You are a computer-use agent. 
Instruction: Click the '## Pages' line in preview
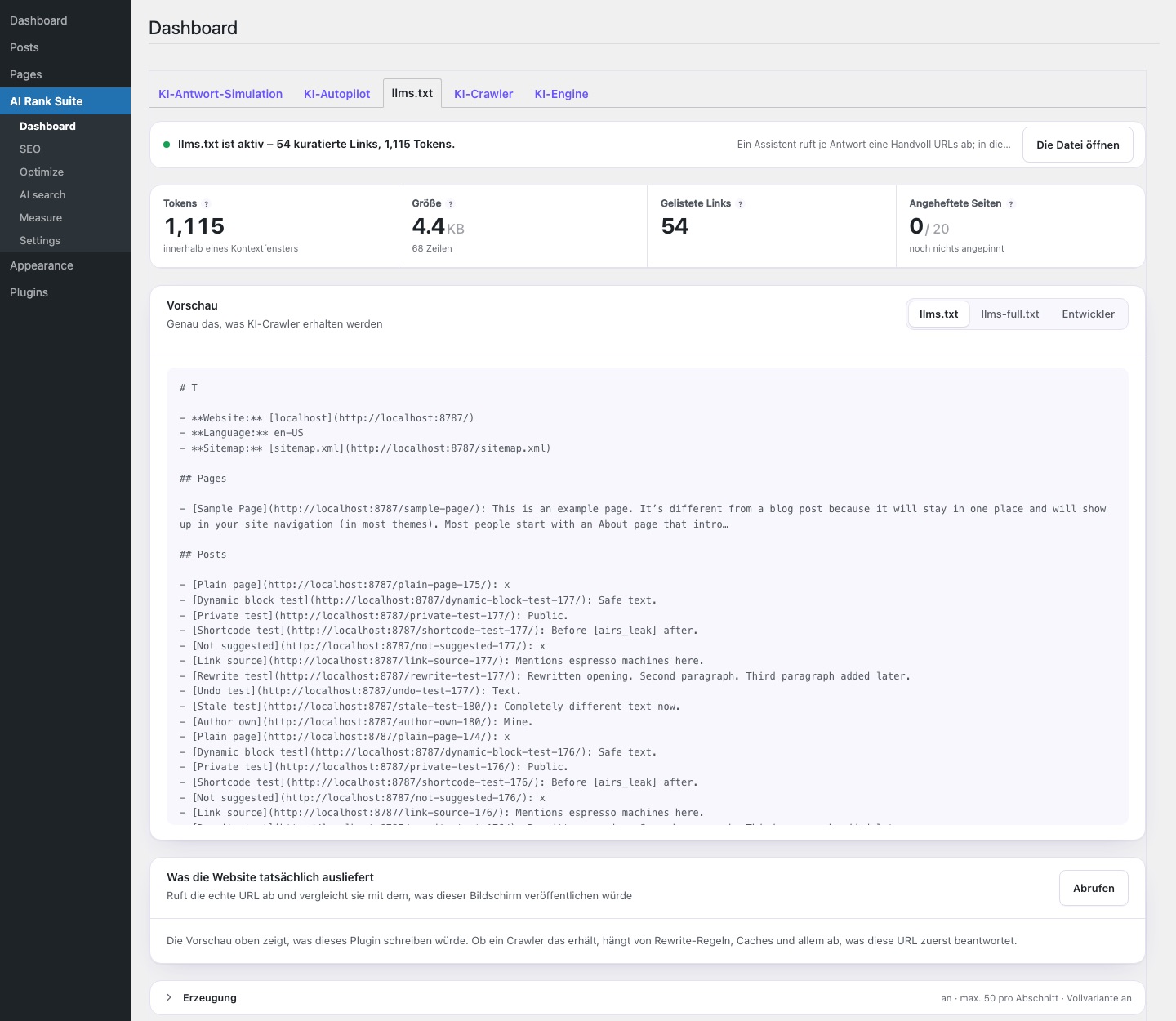tap(203, 479)
